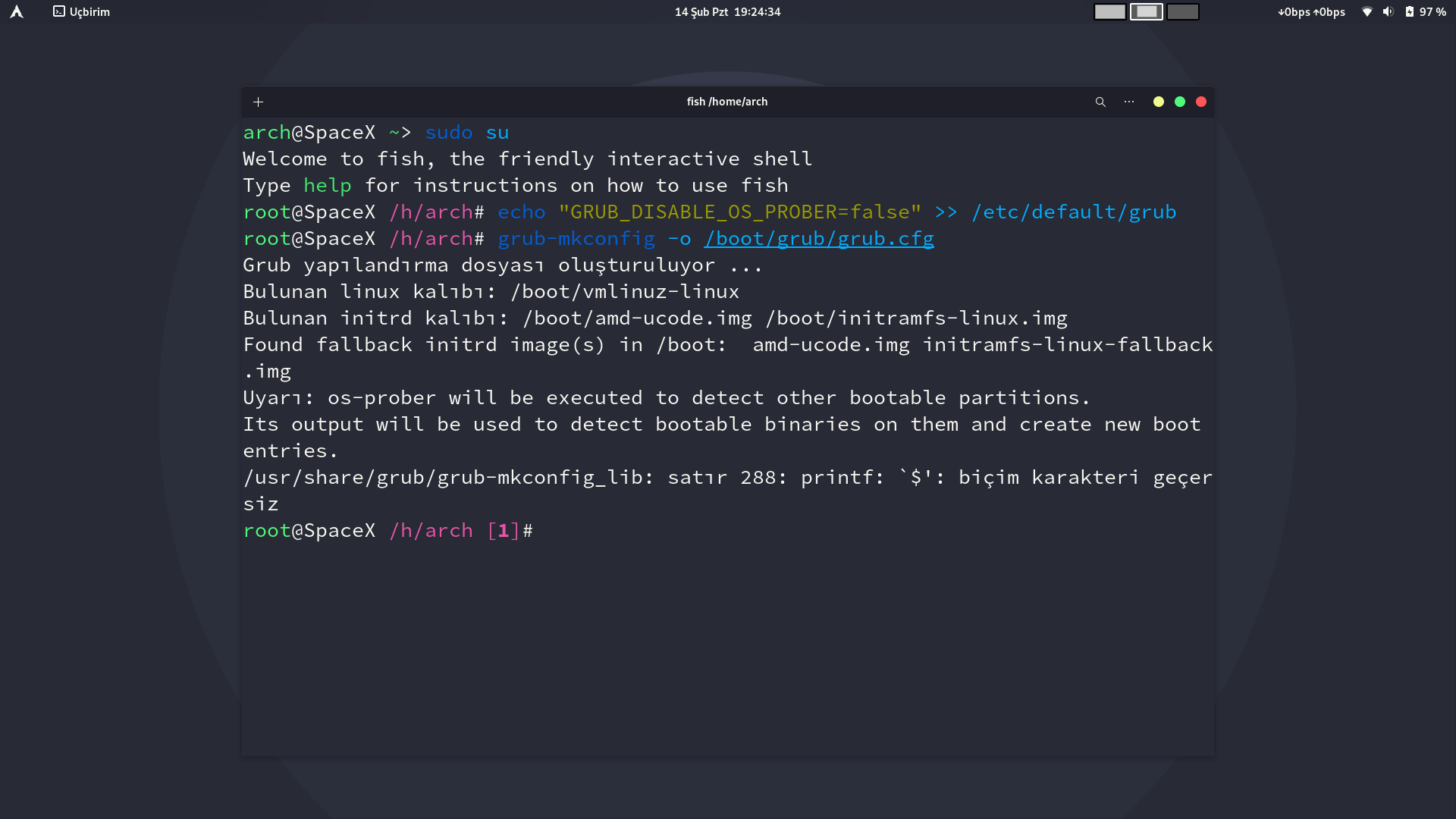This screenshot has width=1456, height=819.
Task: Click the /boot/grub/grub.cfg underlined path
Action: 819,238
